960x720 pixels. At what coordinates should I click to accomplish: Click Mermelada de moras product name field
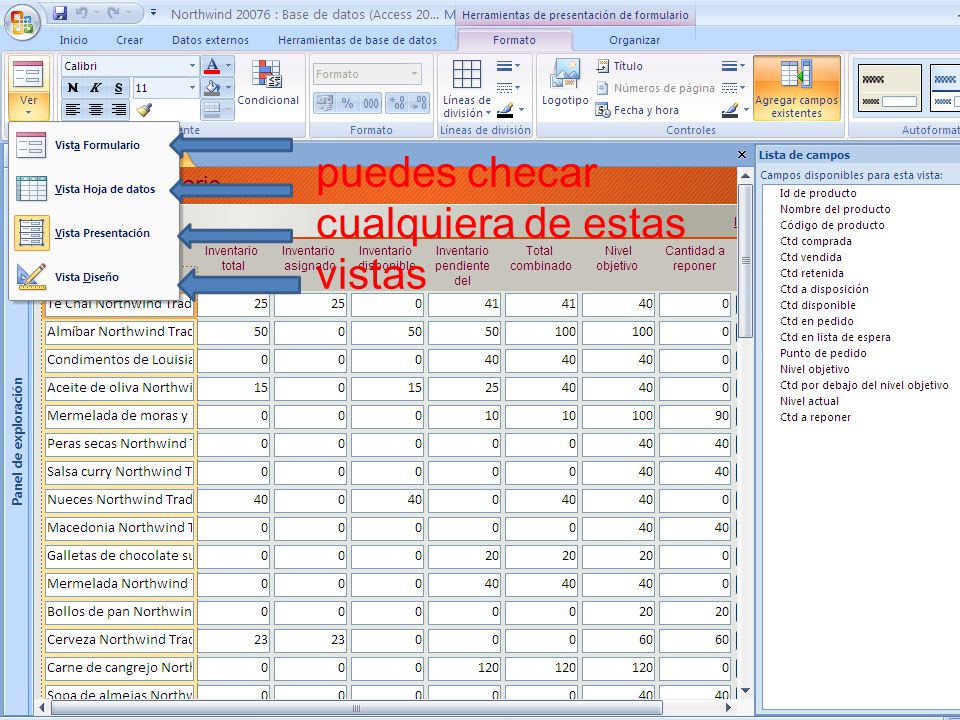tap(119, 416)
